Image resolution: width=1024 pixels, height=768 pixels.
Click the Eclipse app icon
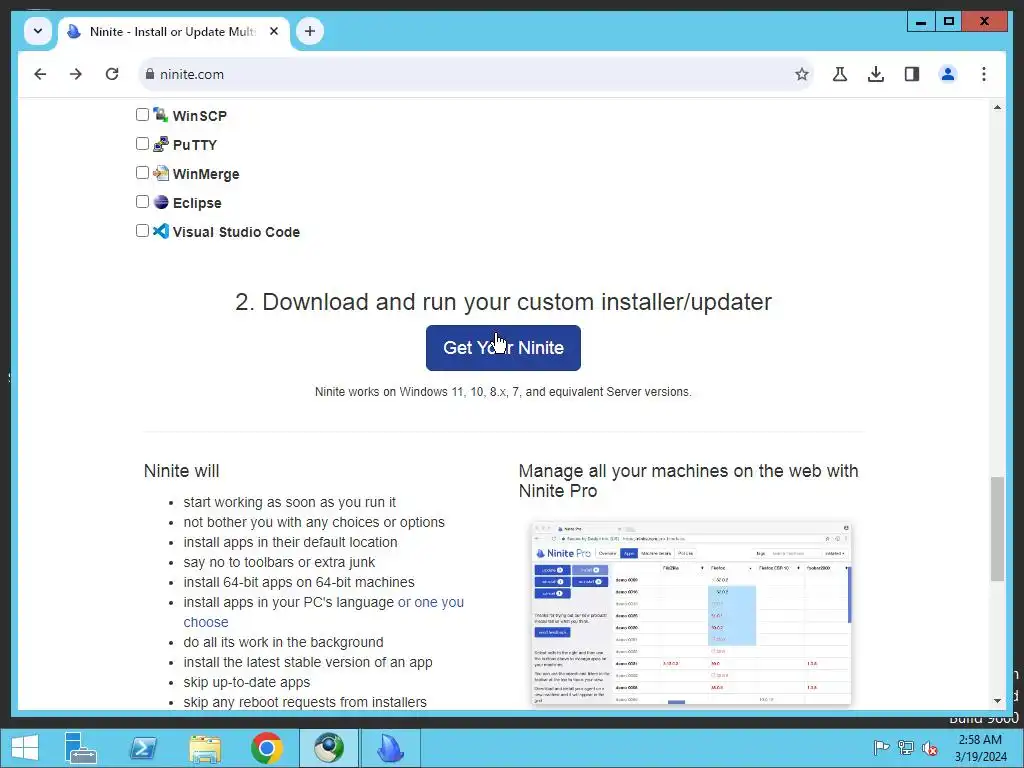(161, 202)
